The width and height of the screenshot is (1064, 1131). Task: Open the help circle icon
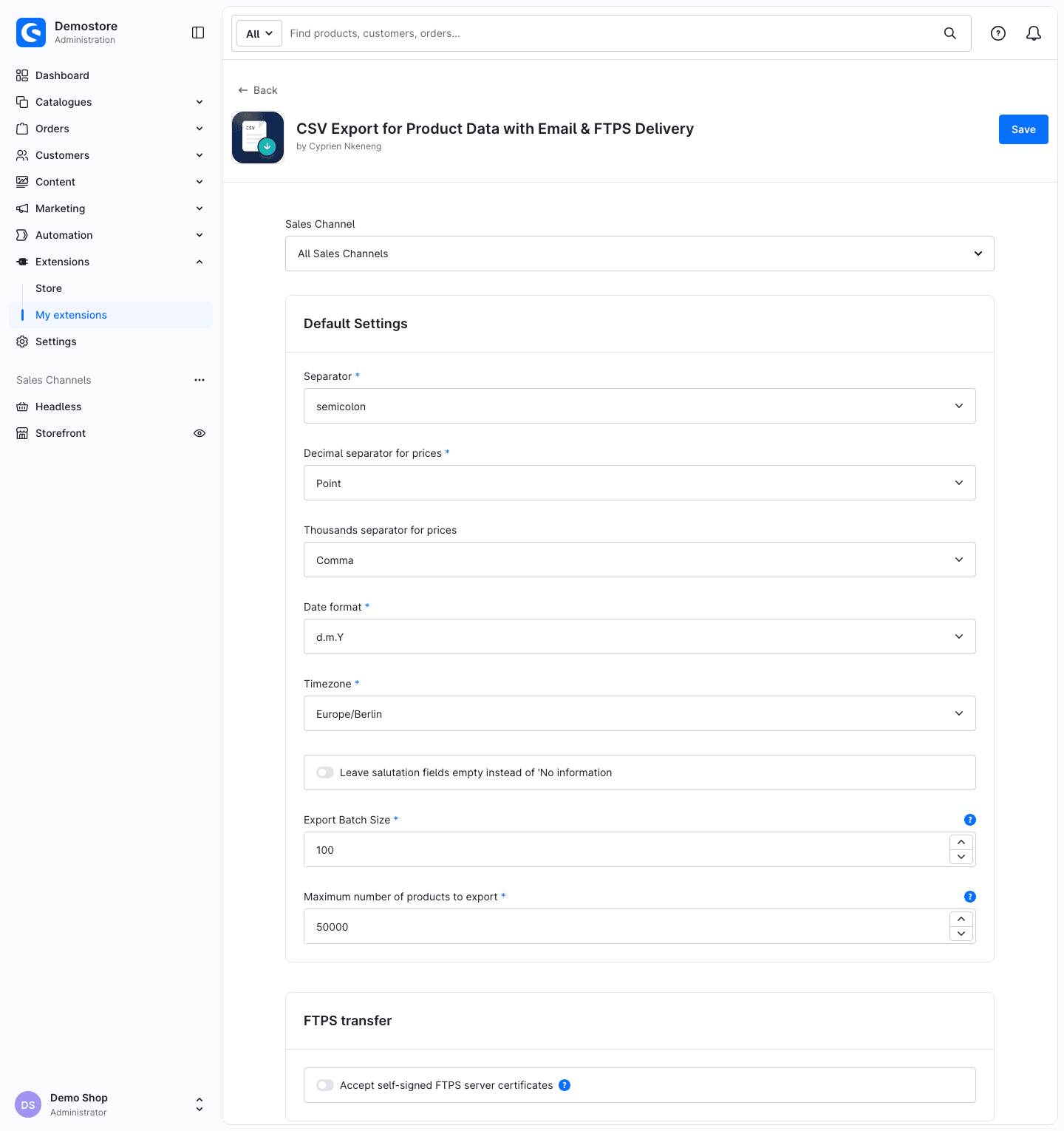pyautogui.click(x=998, y=33)
